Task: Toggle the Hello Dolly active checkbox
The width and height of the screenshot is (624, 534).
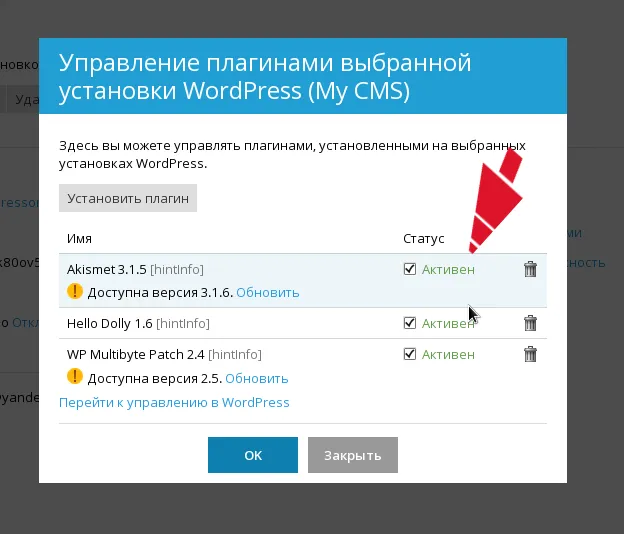Action: point(410,323)
